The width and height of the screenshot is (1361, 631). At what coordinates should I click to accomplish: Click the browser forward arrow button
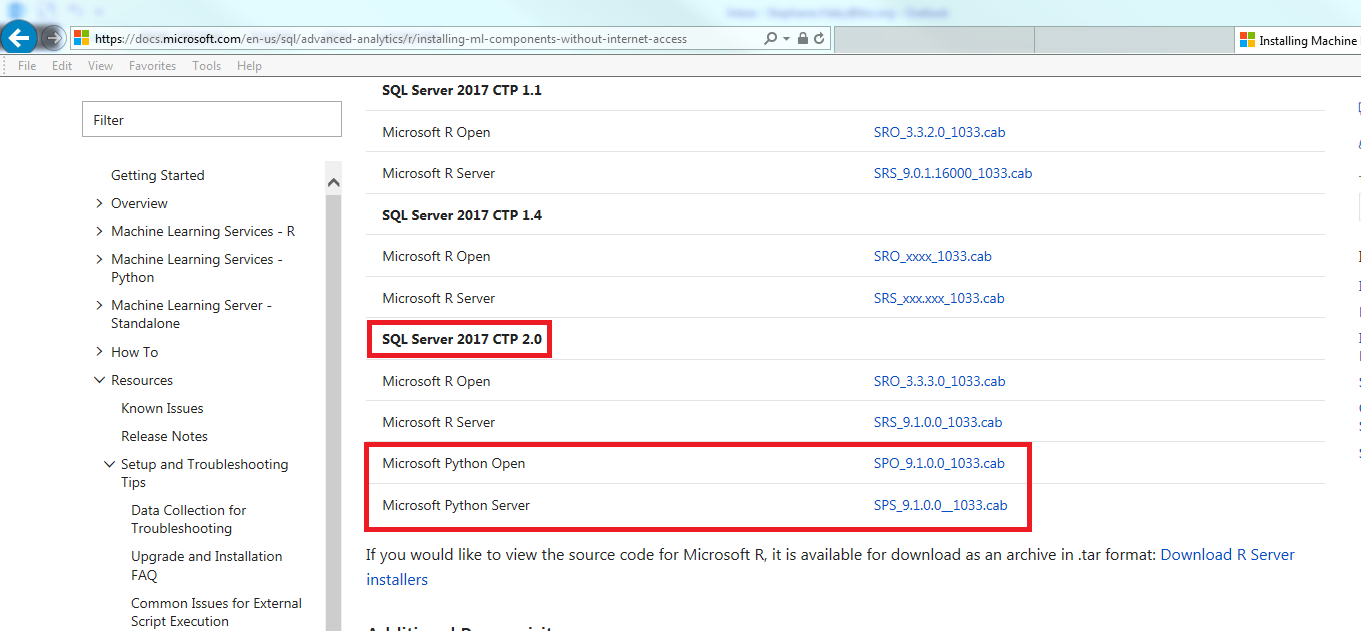[x=53, y=39]
